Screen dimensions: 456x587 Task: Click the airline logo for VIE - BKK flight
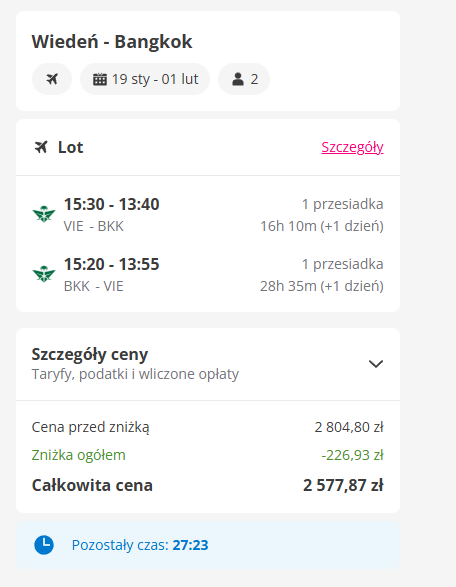[x=44, y=214]
